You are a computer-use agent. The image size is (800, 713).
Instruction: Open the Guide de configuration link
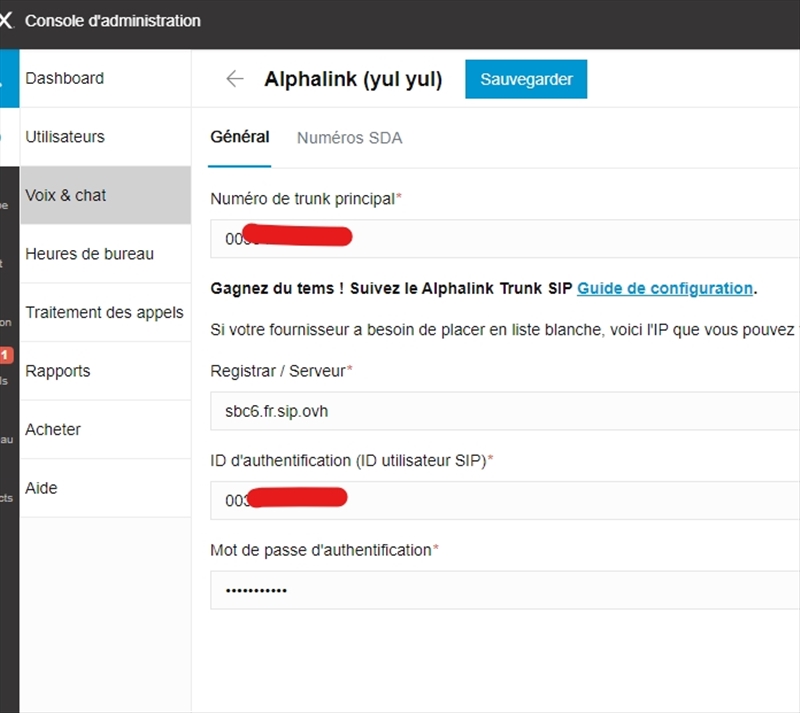coord(665,288)
